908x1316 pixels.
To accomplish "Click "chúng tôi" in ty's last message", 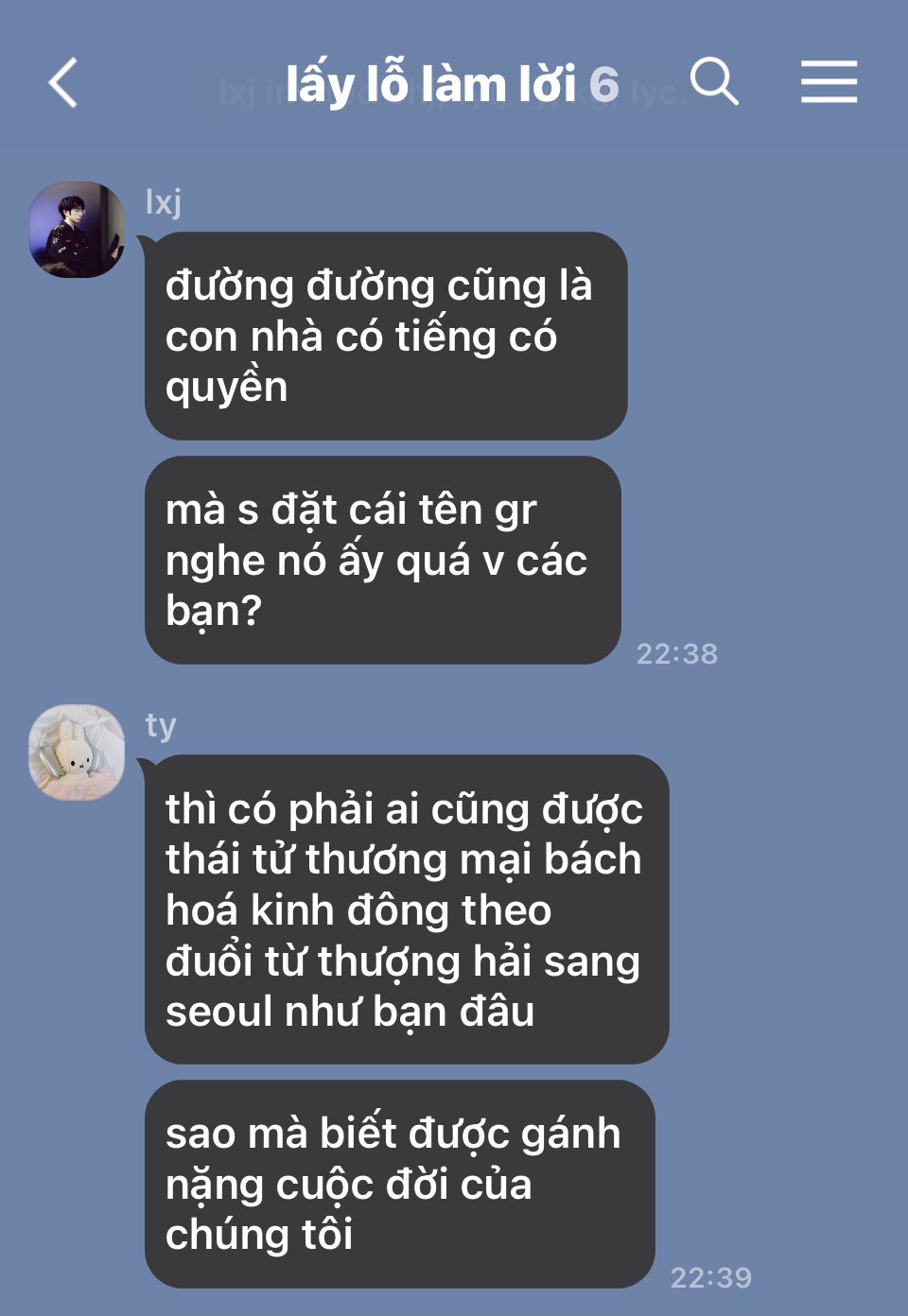I will tap(259, 1235).
